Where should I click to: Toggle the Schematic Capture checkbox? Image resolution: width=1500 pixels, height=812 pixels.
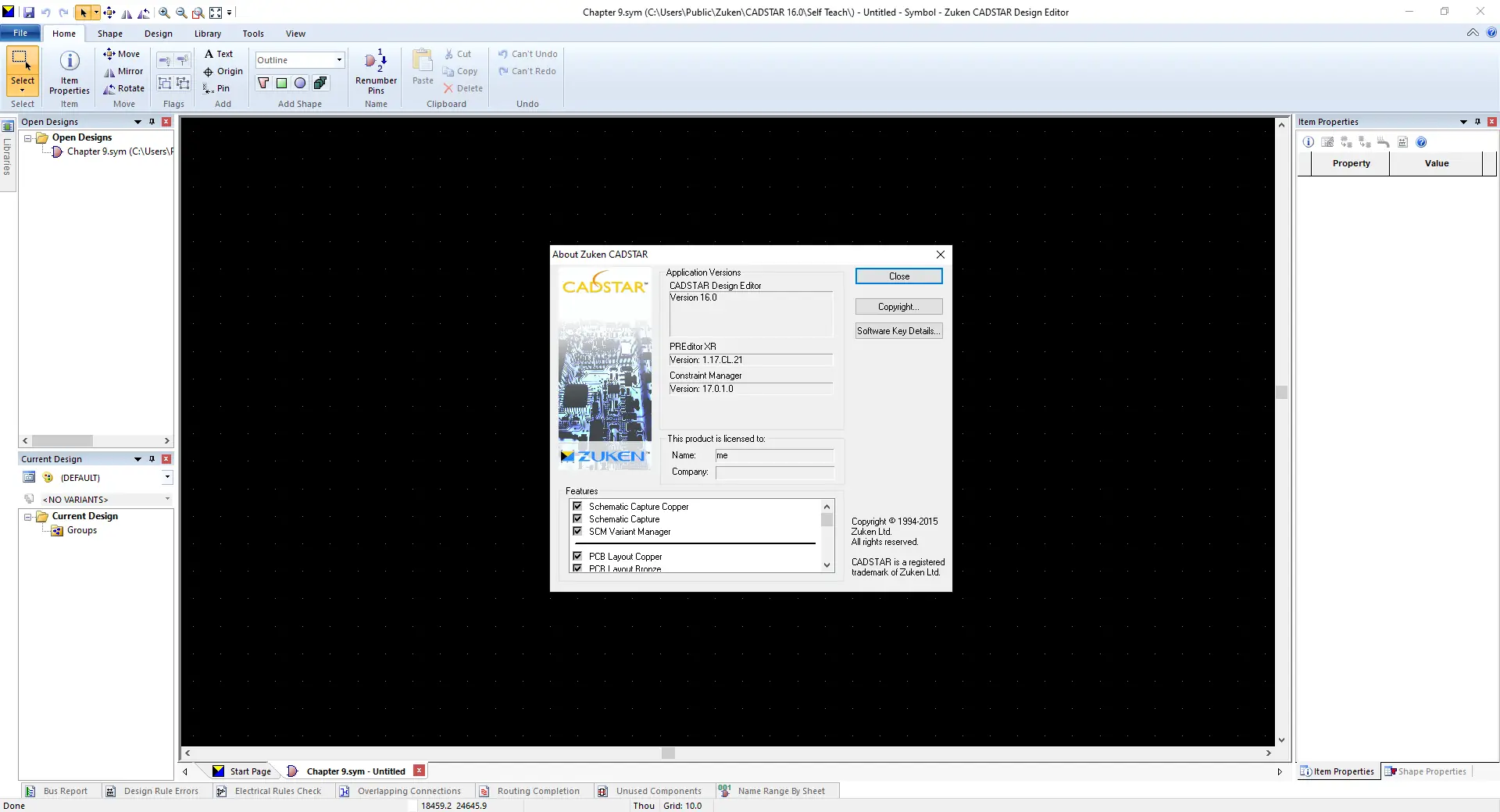577,519
